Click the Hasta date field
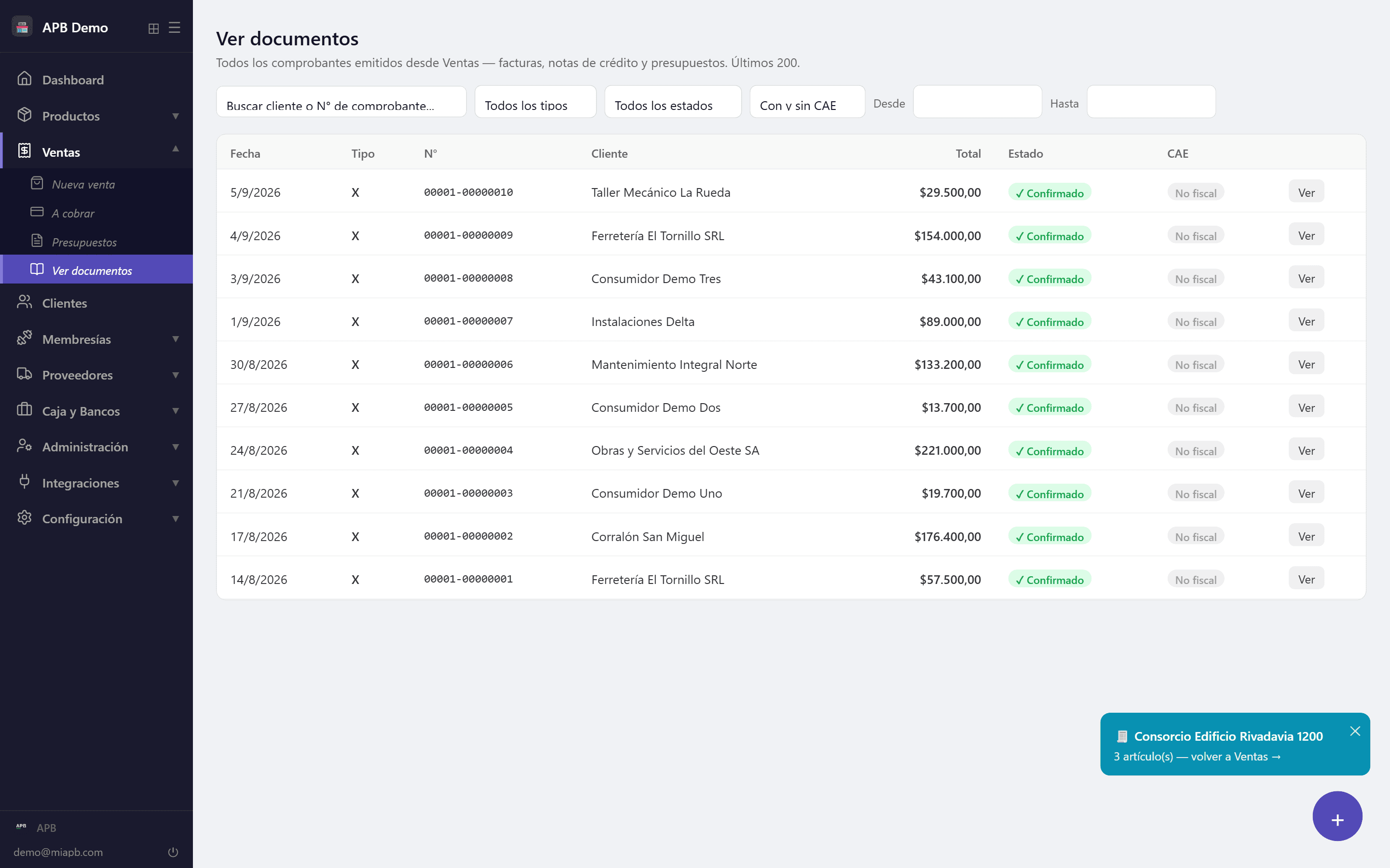The width and height of the screenshot is (1390, 868). coord(1151,102)
